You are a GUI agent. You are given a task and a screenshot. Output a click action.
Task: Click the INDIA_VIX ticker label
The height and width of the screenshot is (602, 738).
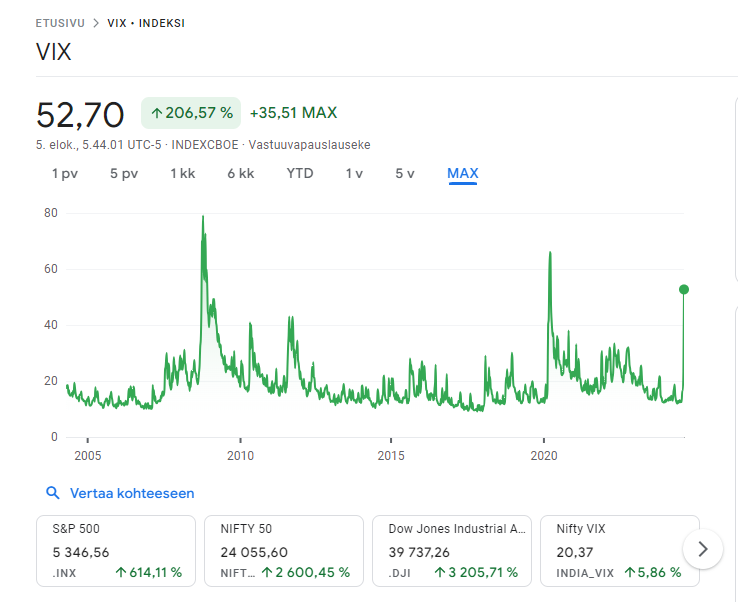(x=585, y=573)
